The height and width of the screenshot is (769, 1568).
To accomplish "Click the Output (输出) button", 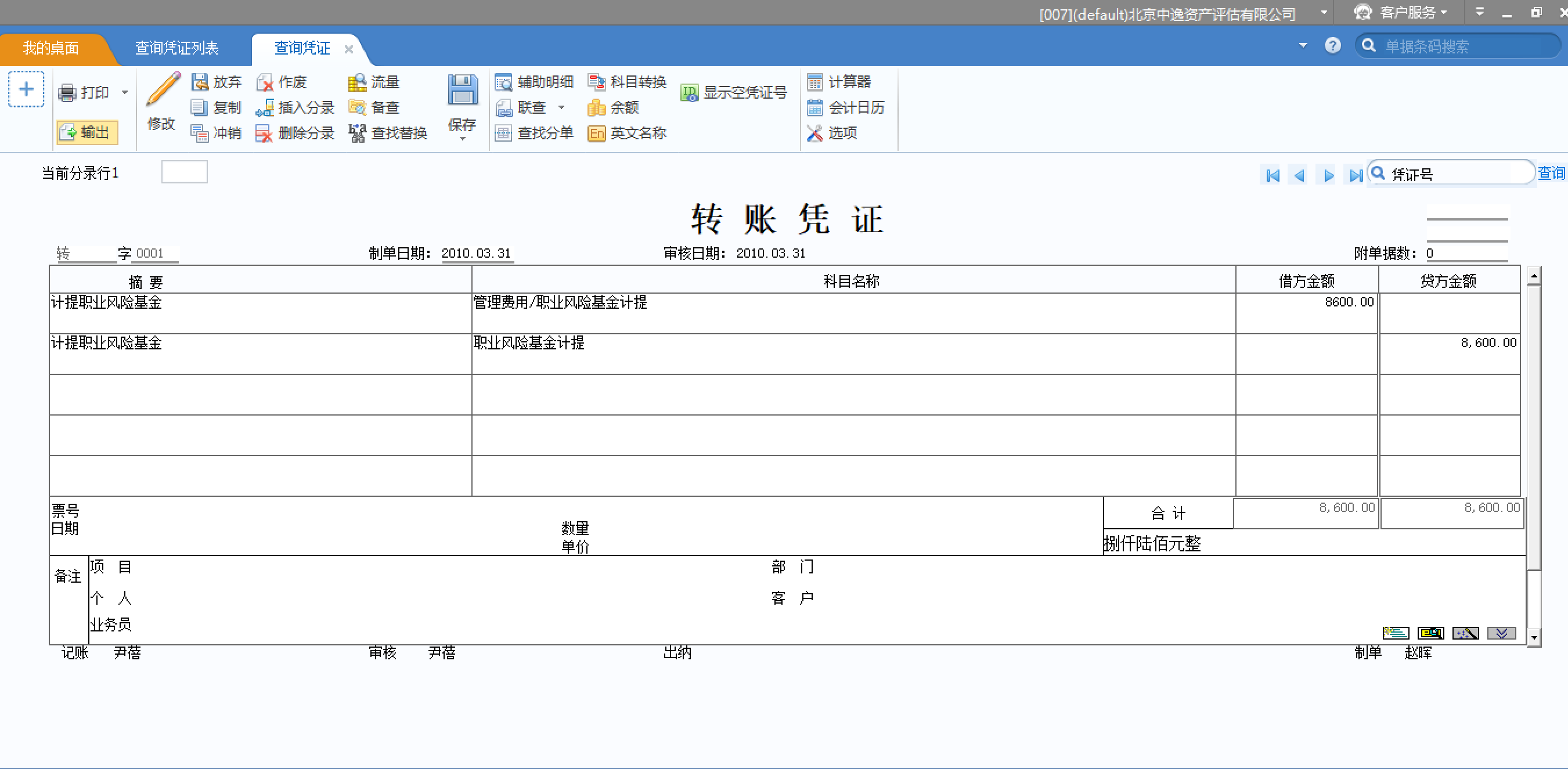I will pos(87,133).
